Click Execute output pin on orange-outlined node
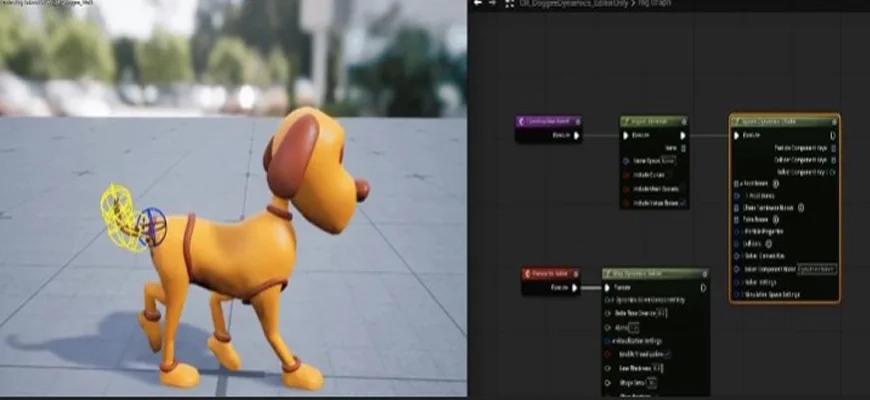Image resolution: width=870 pixels, height=400 pixels. pos(833,135)
